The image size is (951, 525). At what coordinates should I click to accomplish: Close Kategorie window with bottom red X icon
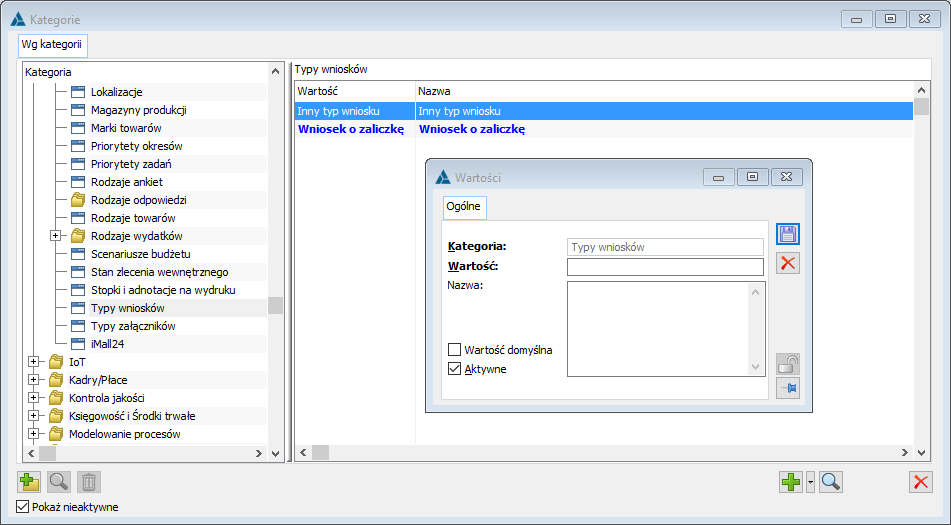(921, 482)
